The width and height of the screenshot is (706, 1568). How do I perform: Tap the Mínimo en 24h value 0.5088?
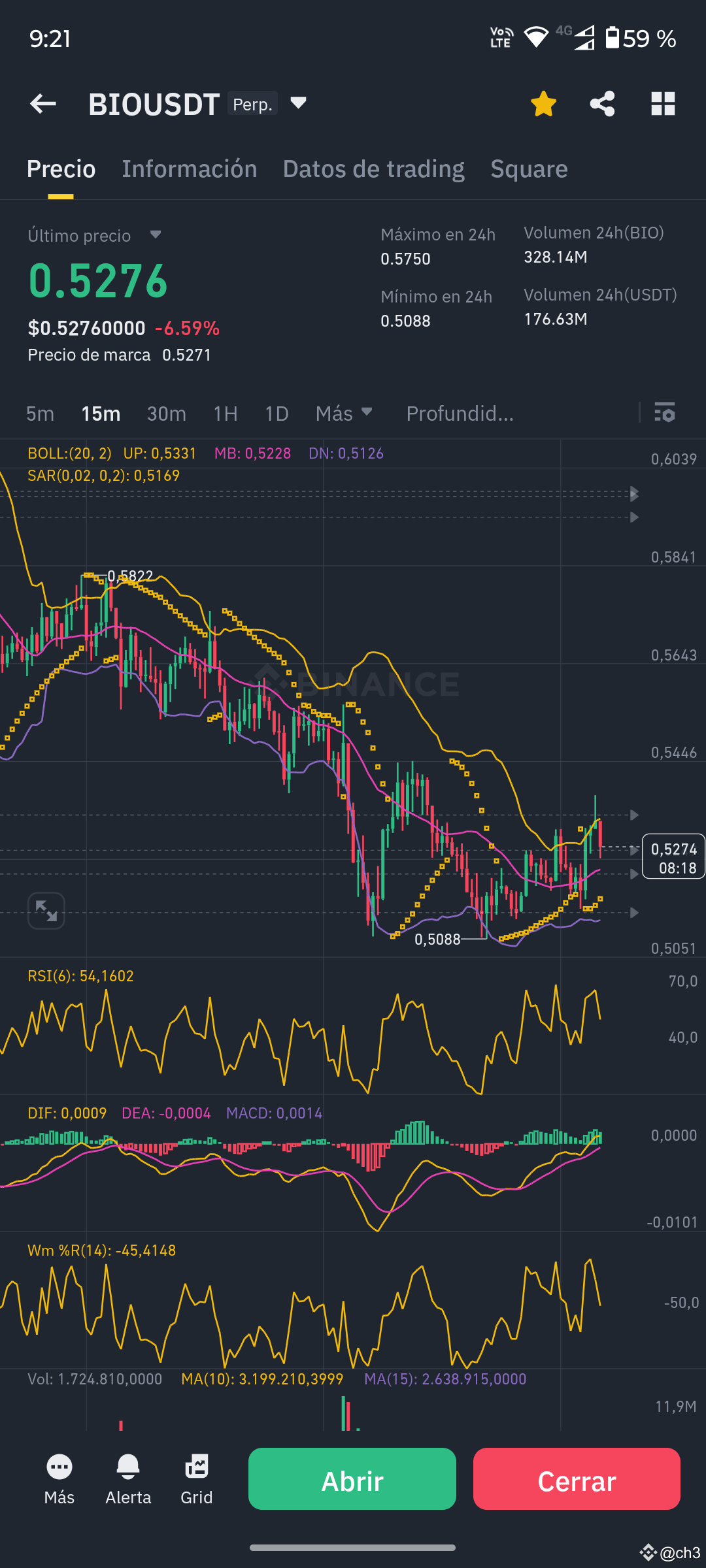click(405, 321)
